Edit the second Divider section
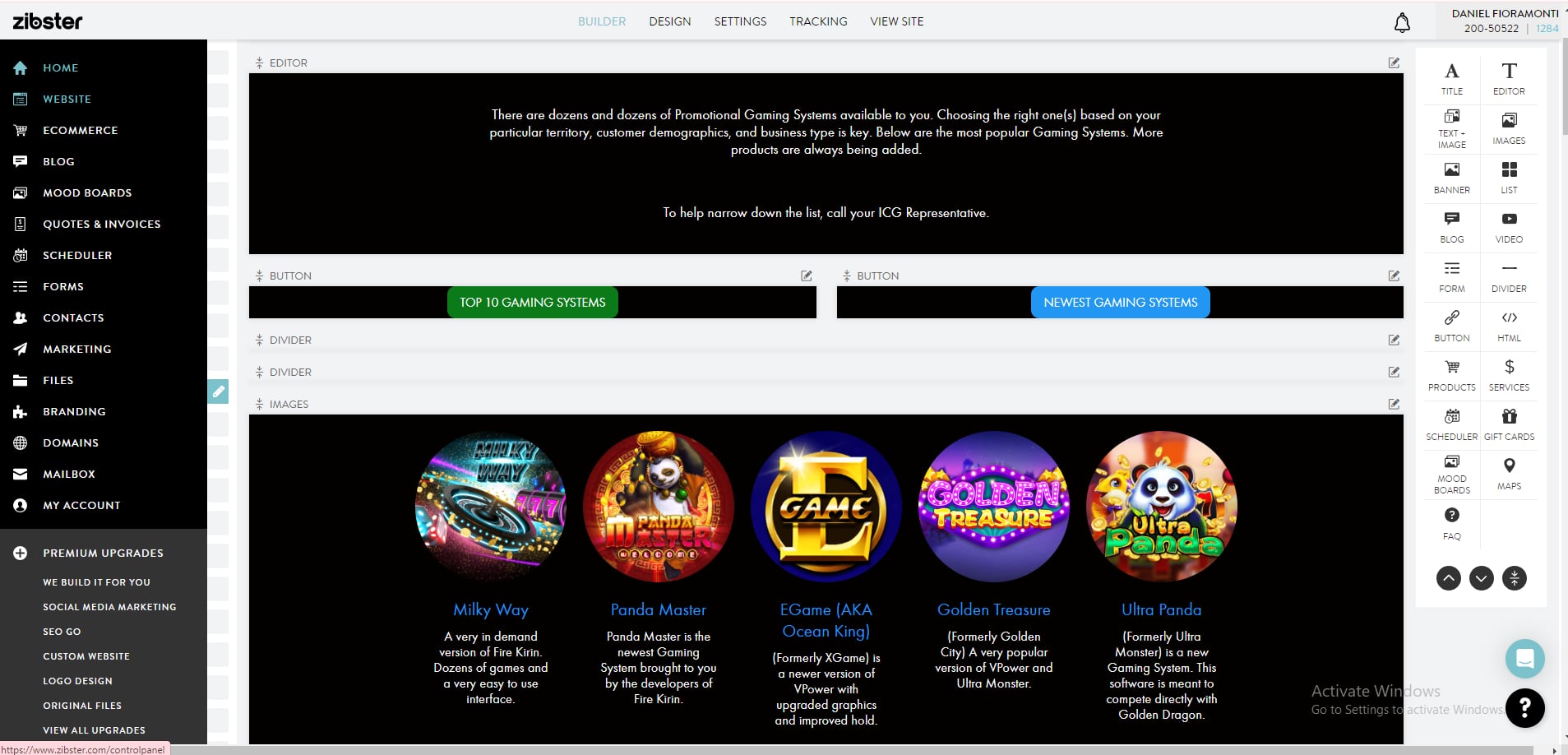1568x755 pixels. [1394, 372]
